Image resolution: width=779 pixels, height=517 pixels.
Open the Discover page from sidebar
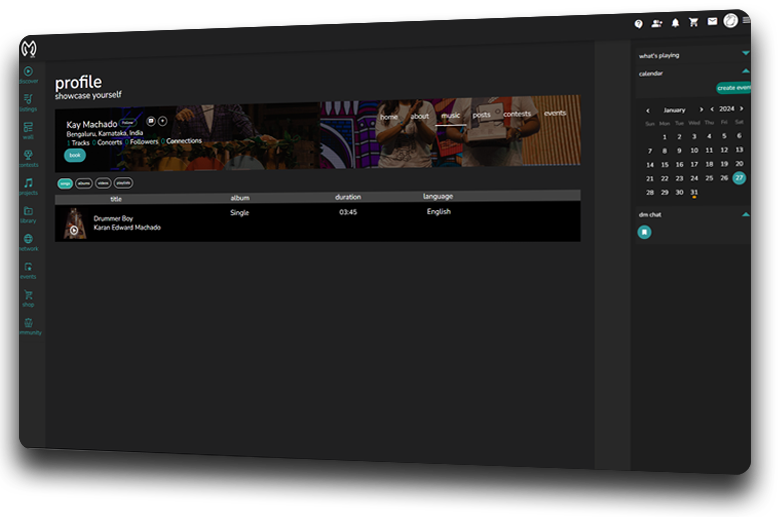29,72
